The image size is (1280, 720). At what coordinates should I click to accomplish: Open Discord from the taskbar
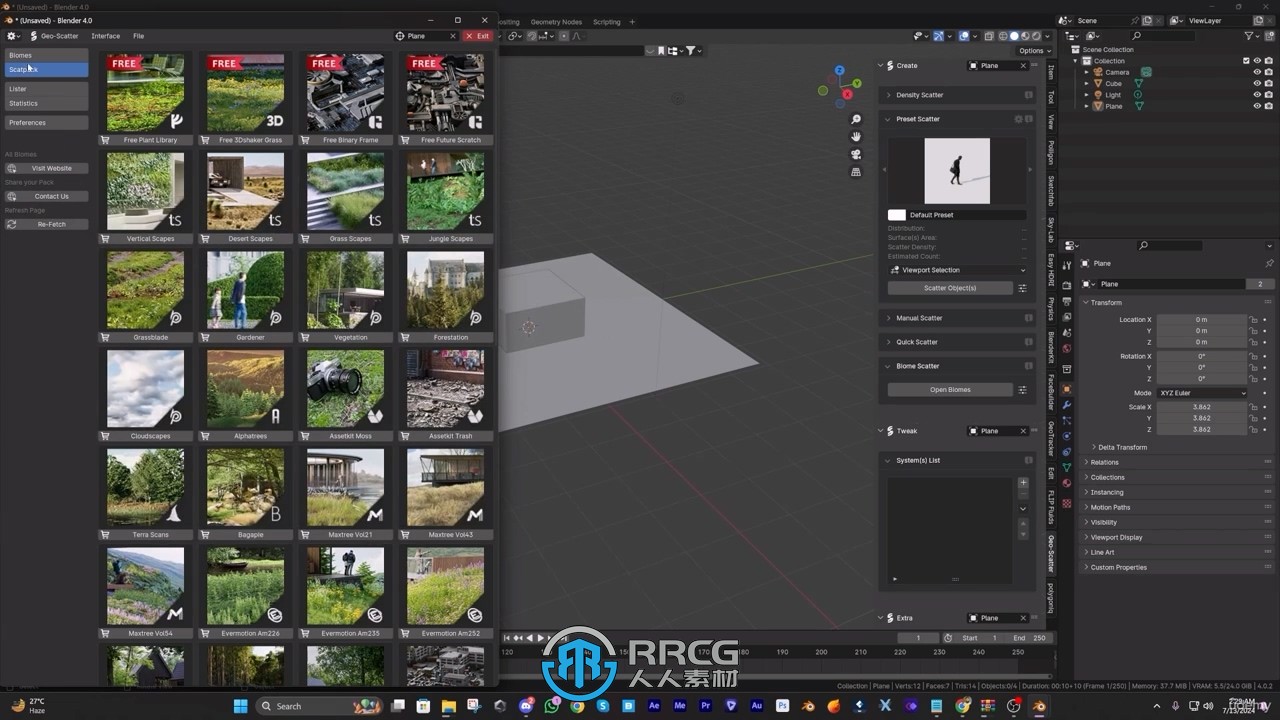(x=526, y=706)
